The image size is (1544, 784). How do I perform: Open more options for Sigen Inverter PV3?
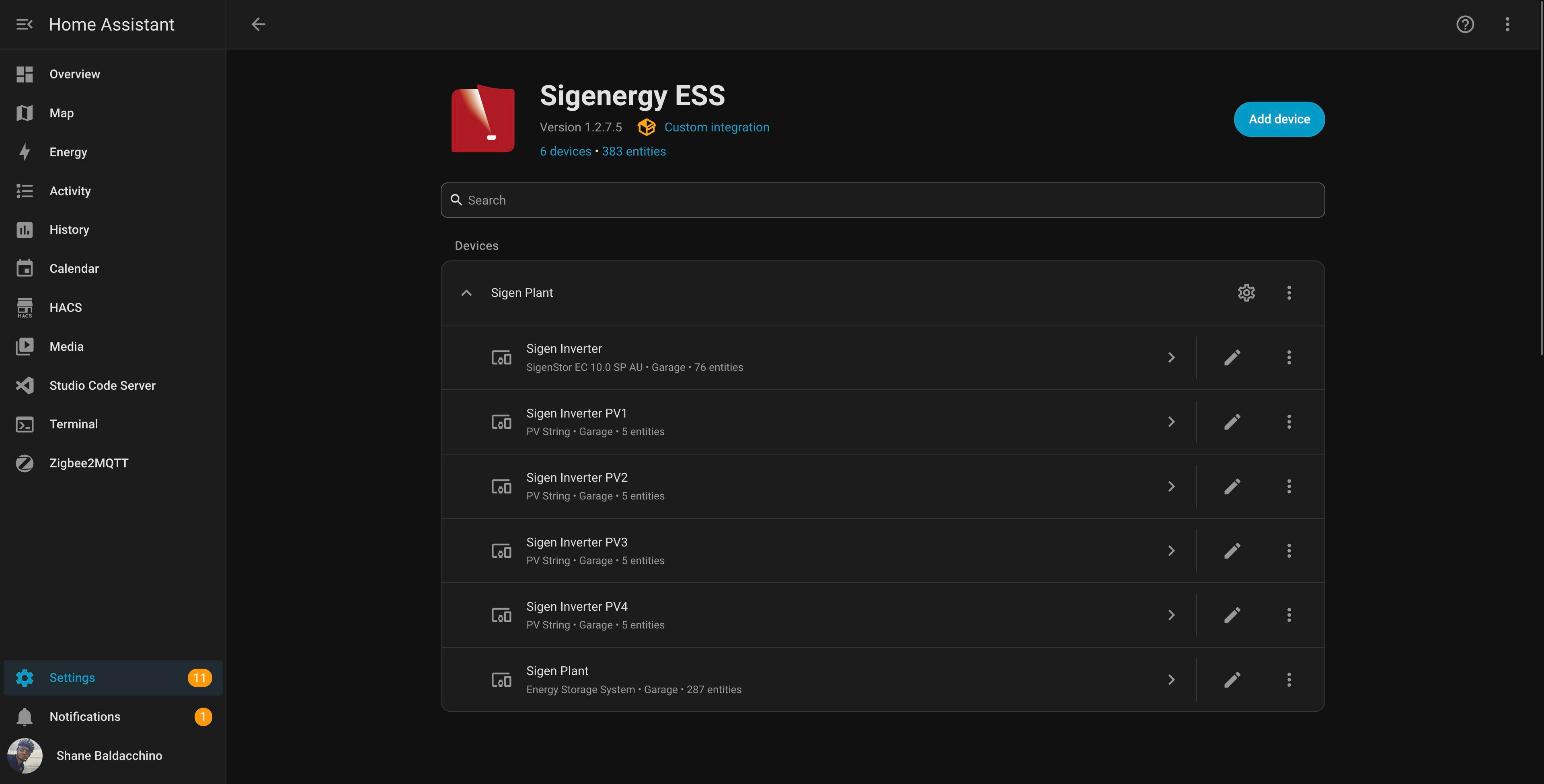1289,551
